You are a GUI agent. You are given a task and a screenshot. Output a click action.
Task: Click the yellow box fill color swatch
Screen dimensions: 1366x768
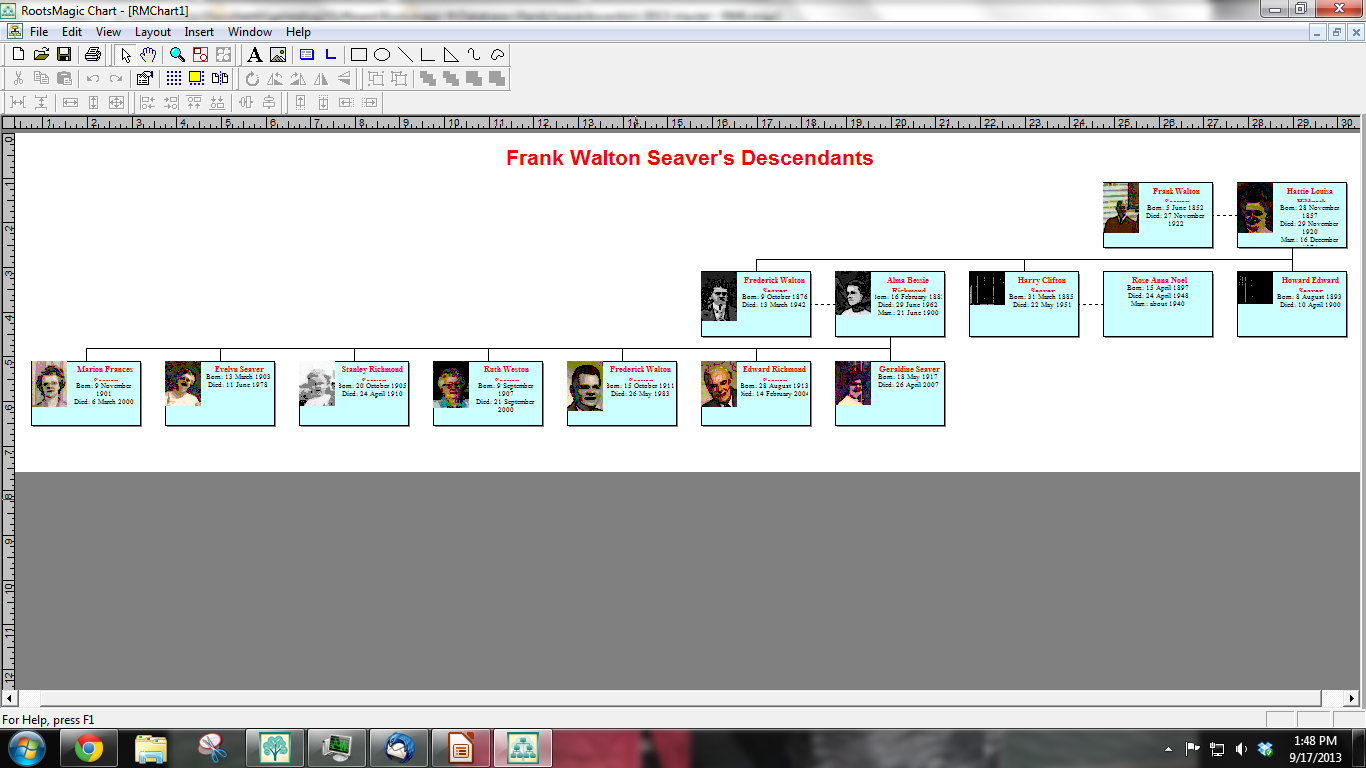click(x=195, y=77)
